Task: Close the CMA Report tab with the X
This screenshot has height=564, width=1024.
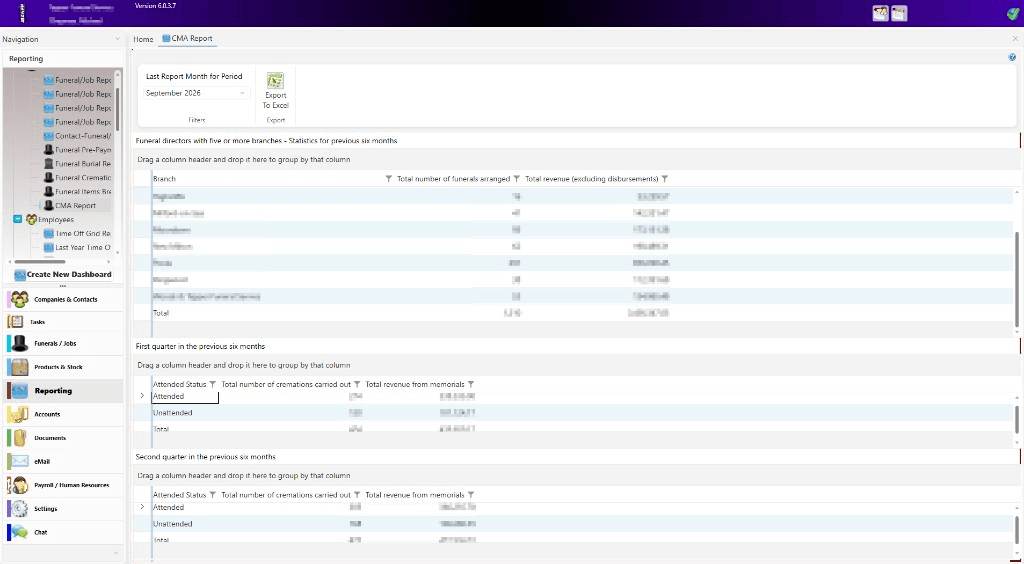Action: (1015, 39)
